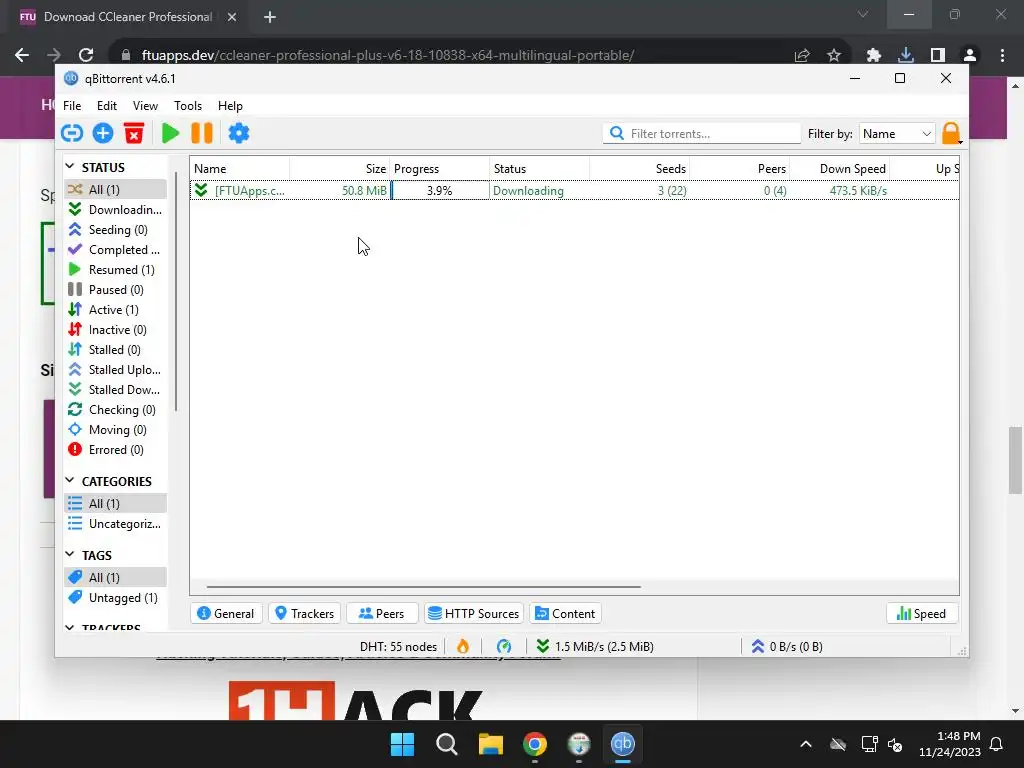Sort by the Seeds column header

[639, 168]
